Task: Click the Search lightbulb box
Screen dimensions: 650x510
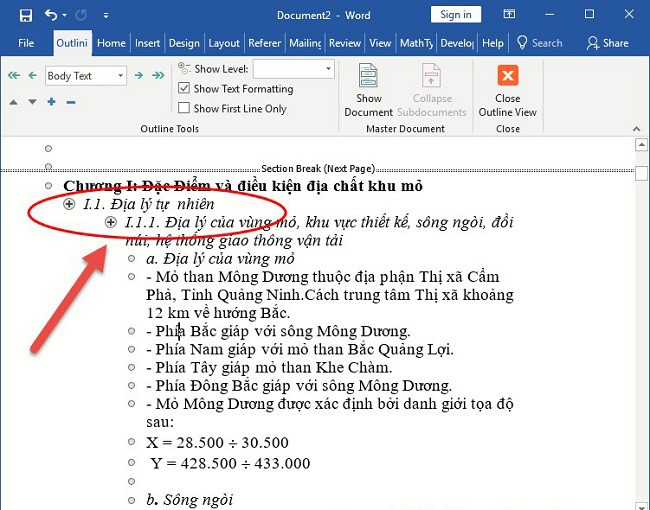Action: tap(540, 43)
